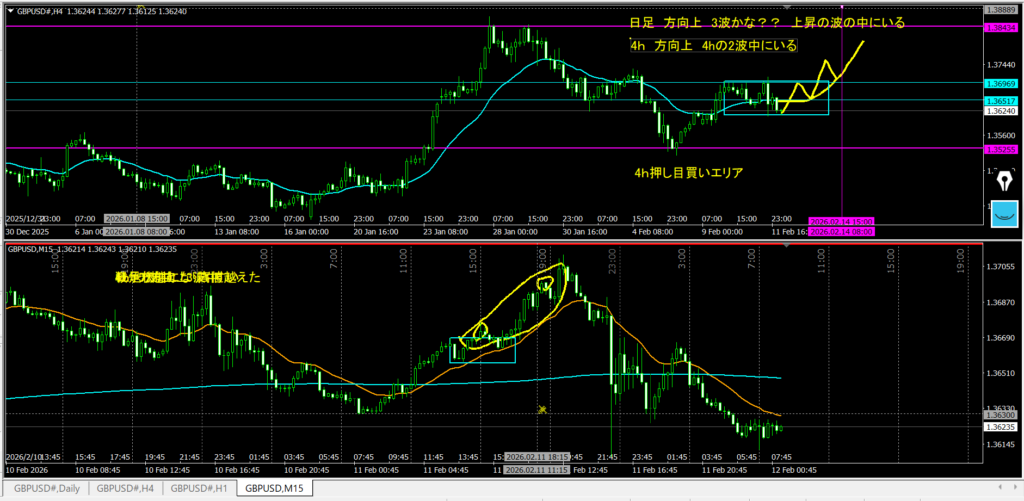This screenshot has width=1024, height=501.
Task: Select the magenta 1.35255 price level label
Action: pos(1003,148)
